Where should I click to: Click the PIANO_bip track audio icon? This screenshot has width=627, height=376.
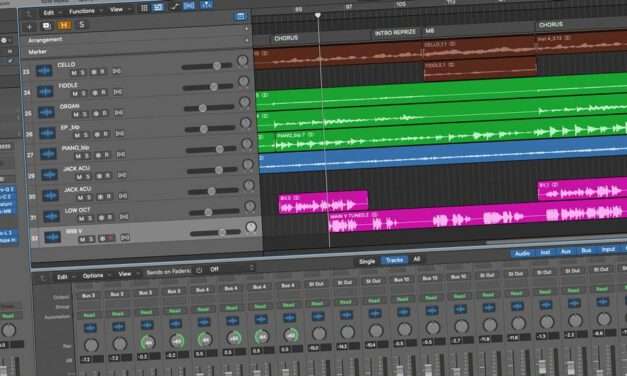(x=48, y=154)
